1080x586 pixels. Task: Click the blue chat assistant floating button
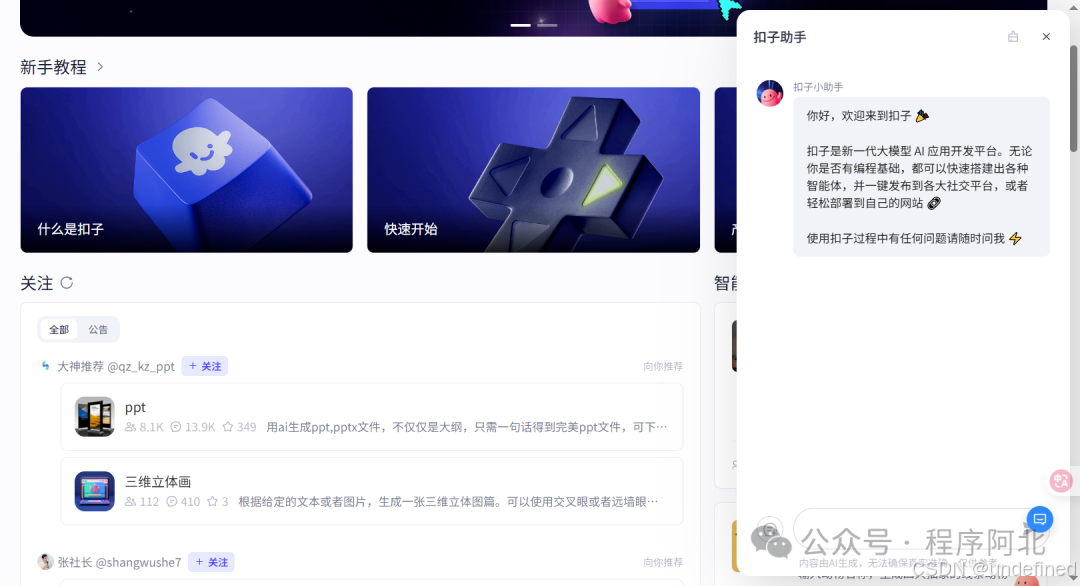click(1039, 519)
